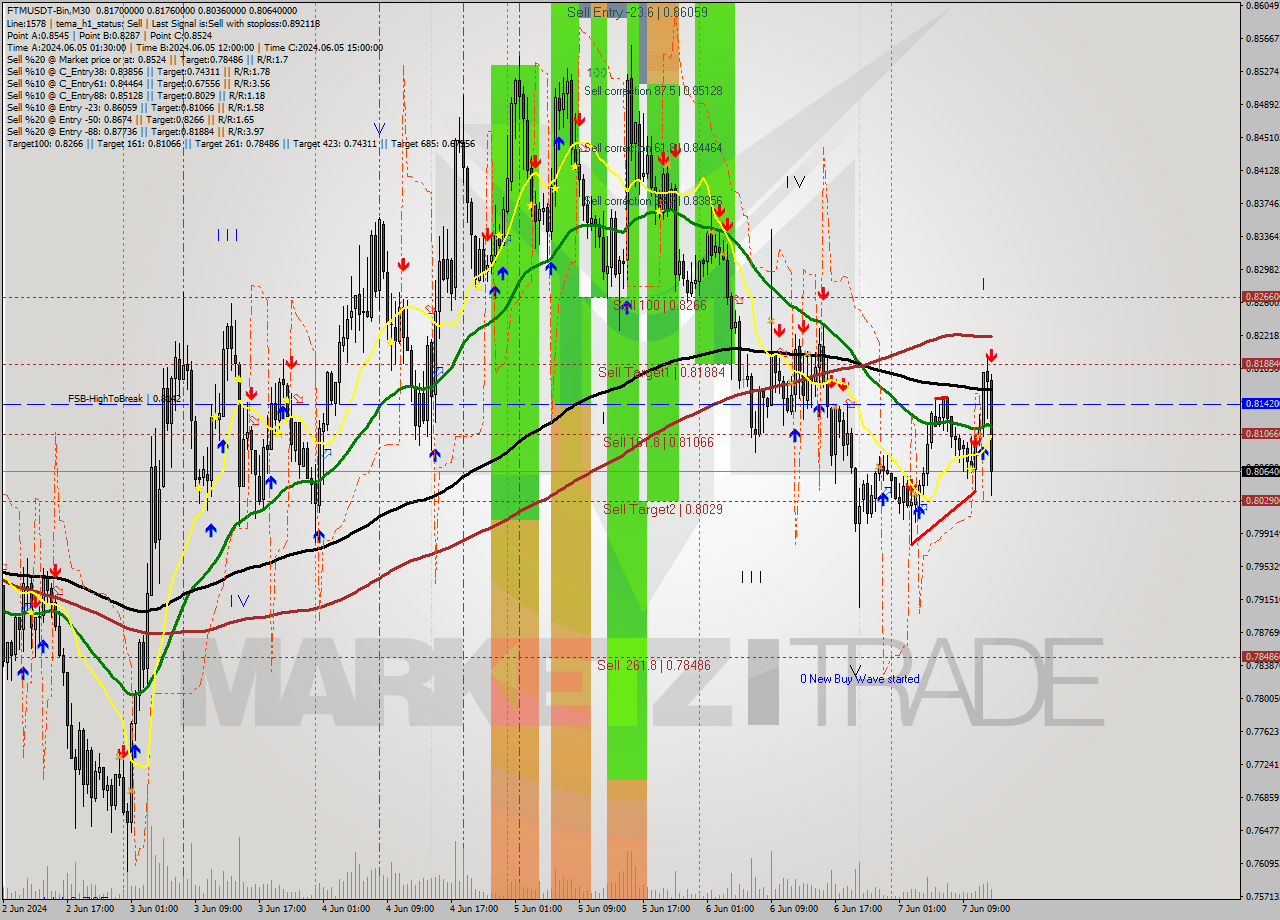Viewport: 1280px width, 920px height.
Task: Click the '5 Jun 01:00' time axis label
Action: point(538,909)
